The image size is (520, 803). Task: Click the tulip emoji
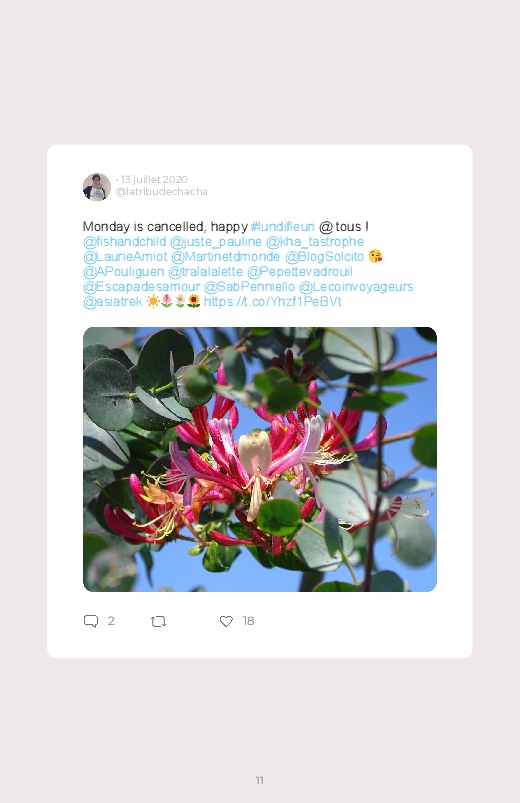pos(167,302)
